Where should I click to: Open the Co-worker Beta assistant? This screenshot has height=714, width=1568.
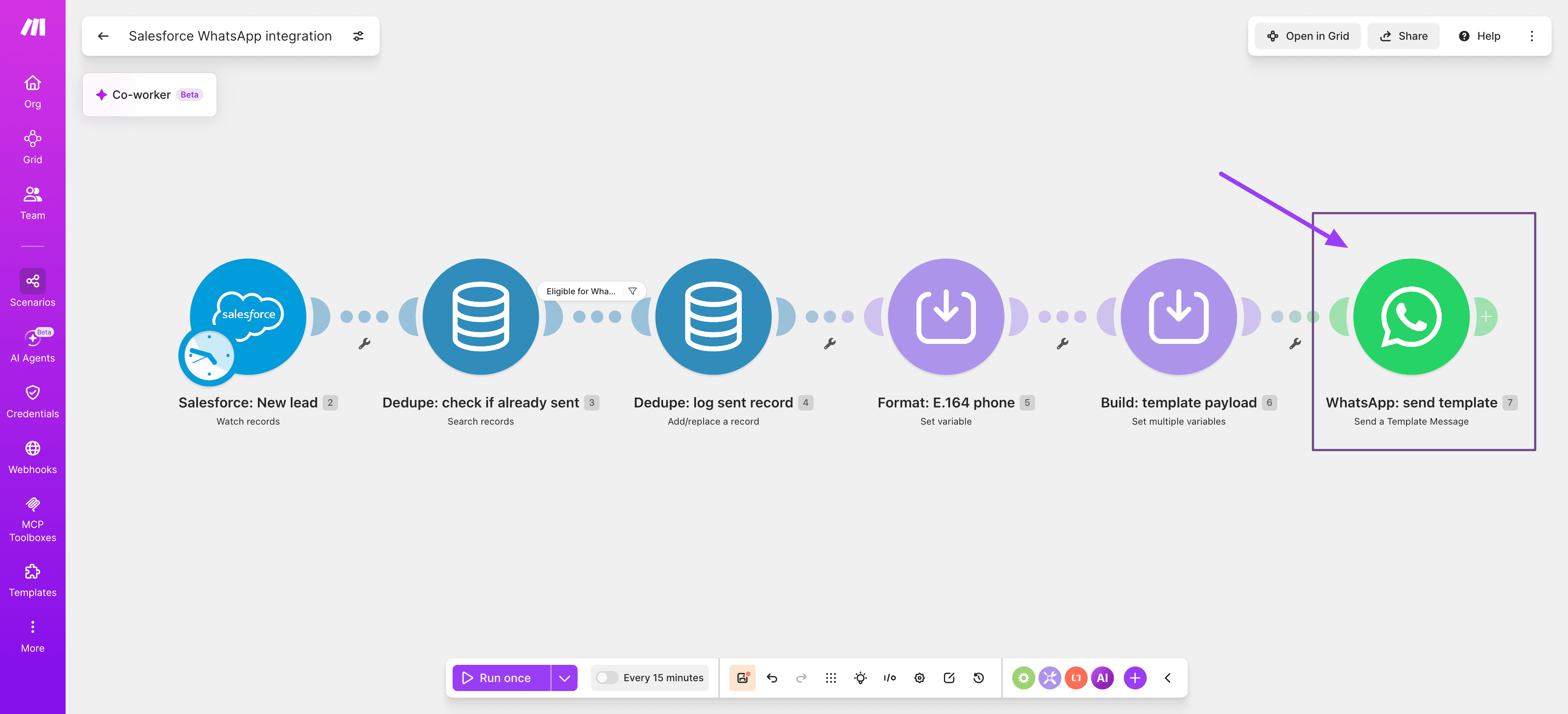(x=150, y=94)
